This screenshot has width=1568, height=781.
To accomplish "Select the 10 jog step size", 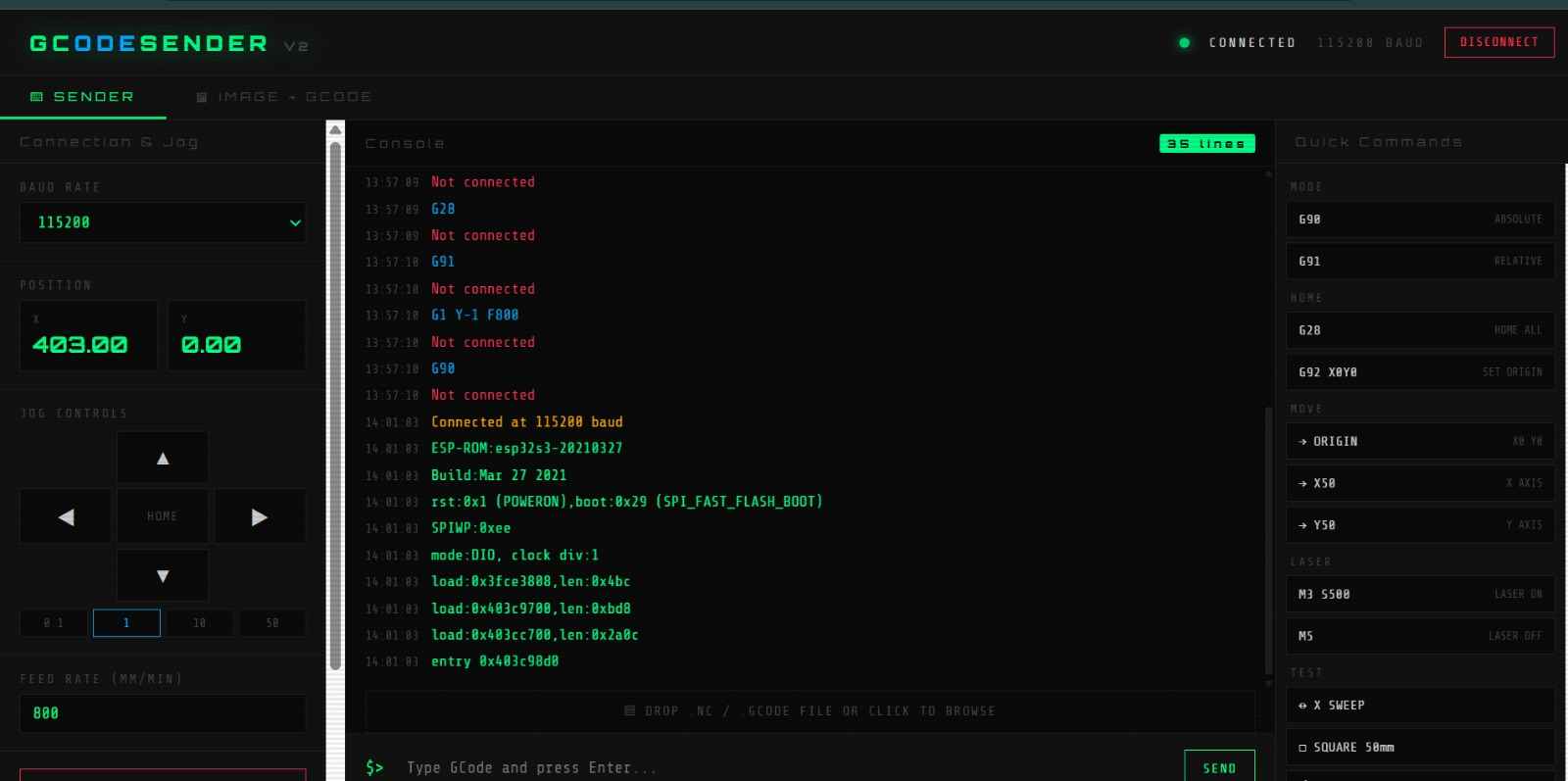I will point(199,623).
